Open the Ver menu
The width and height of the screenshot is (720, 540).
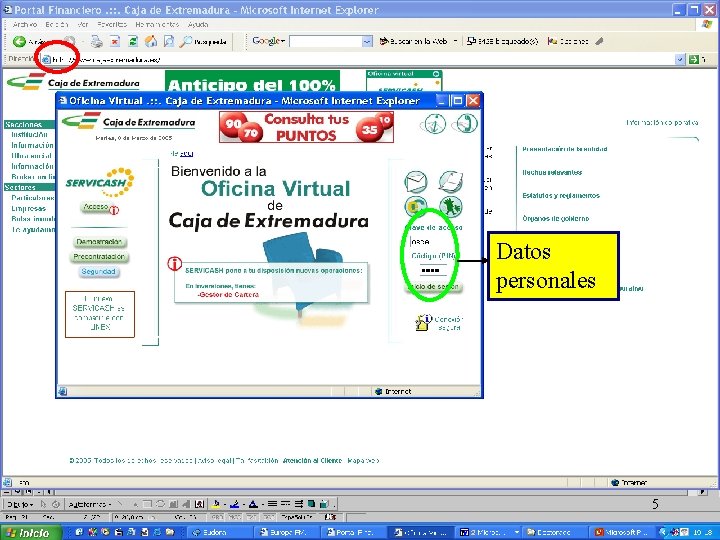pos(83,24)
